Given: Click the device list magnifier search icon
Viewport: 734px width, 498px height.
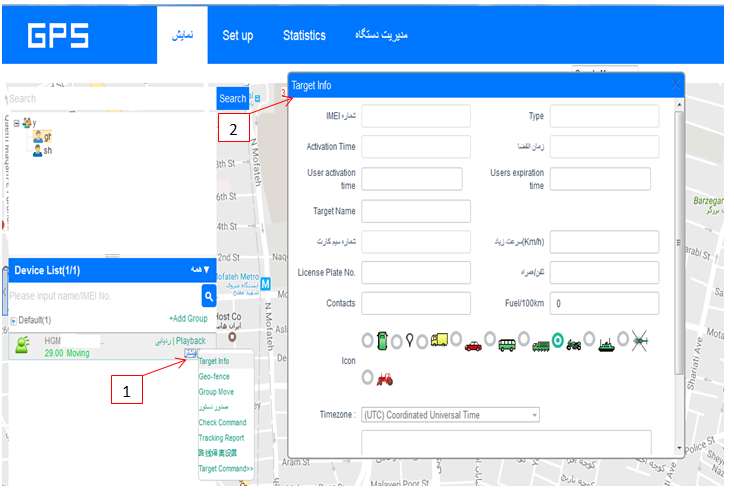Looking at the screenshot, I should point(209,296).
